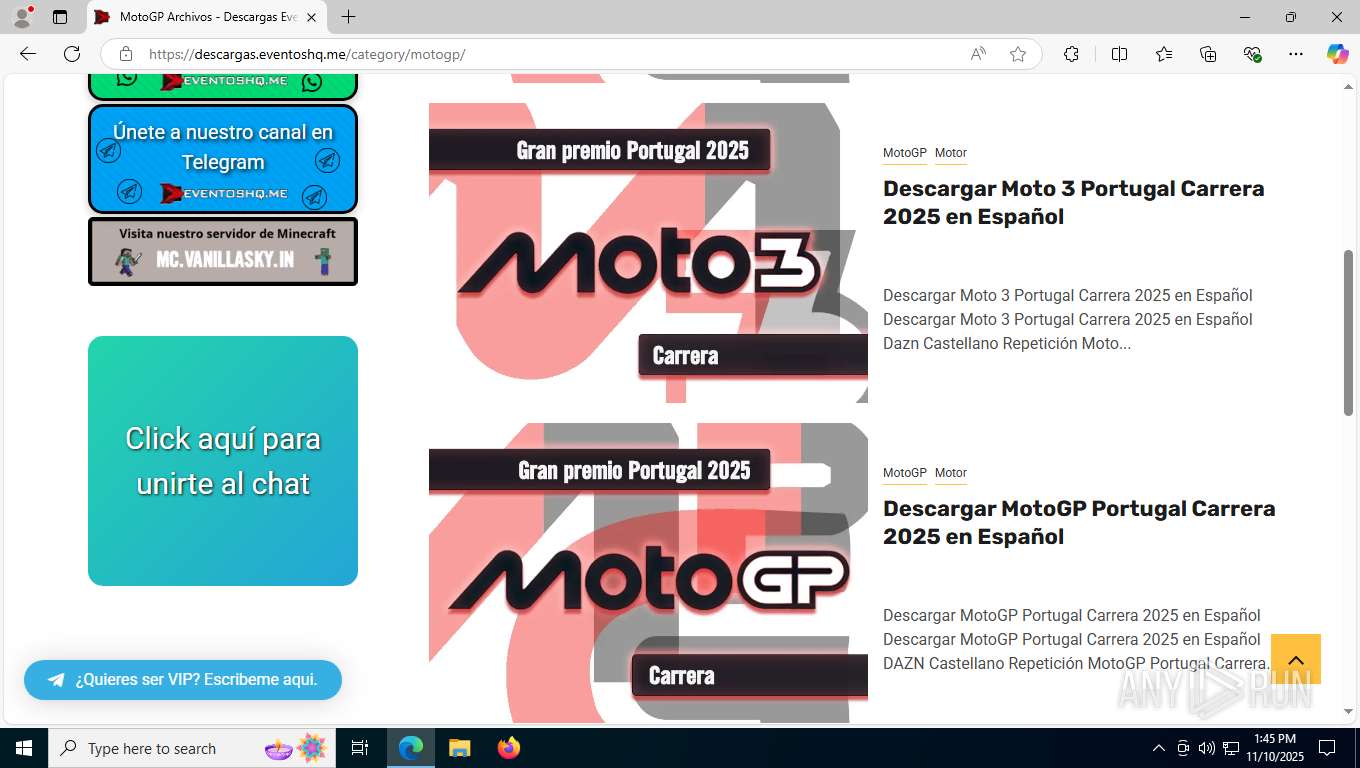Image resolution: width=1360 pixels, height=768 pixels.
Task: Open Microsoft Edge from the taskbar
Action: [x=411, y=748]
